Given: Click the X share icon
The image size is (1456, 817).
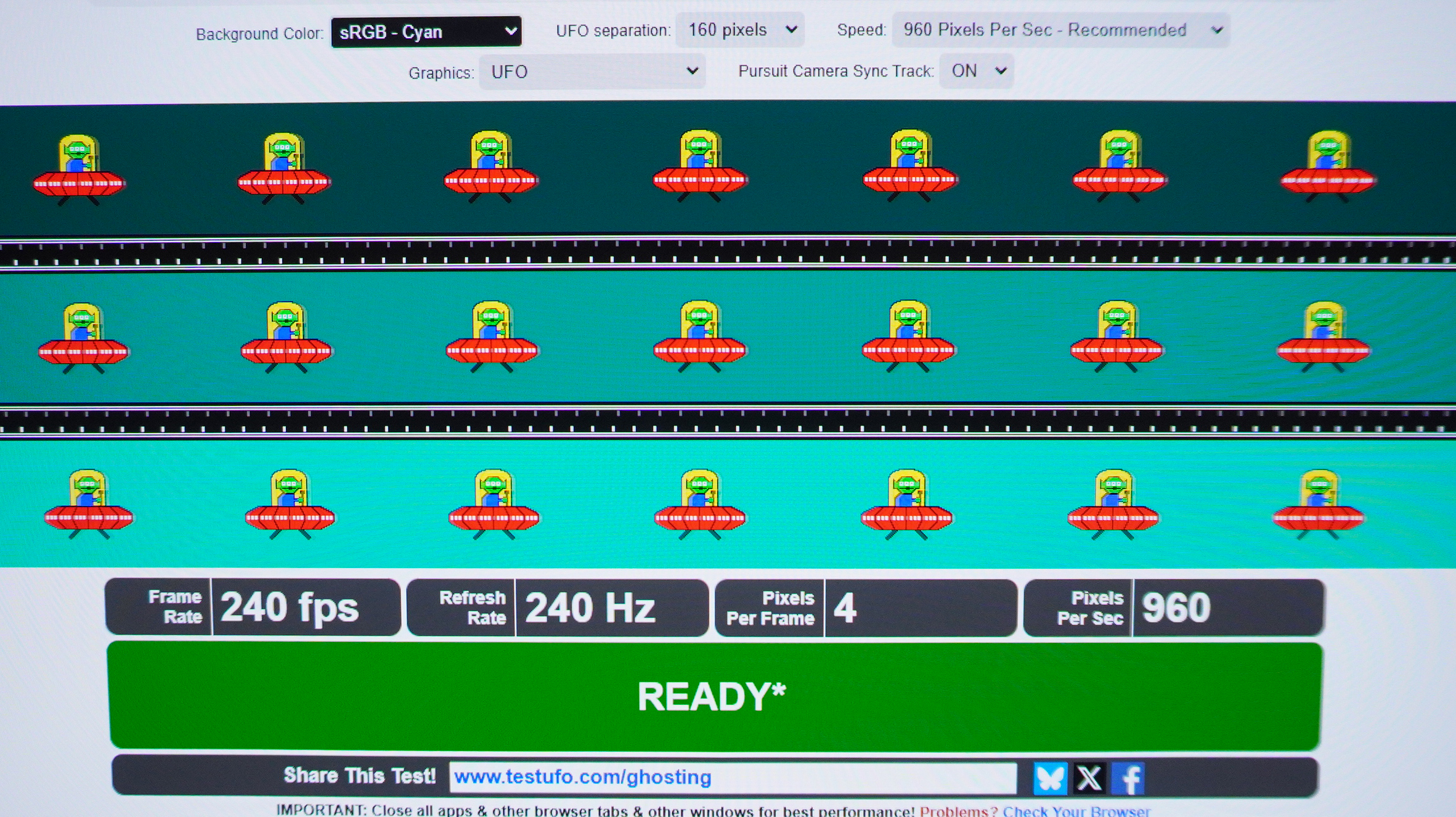Looking at the screenshot, I should point(1089,778).
